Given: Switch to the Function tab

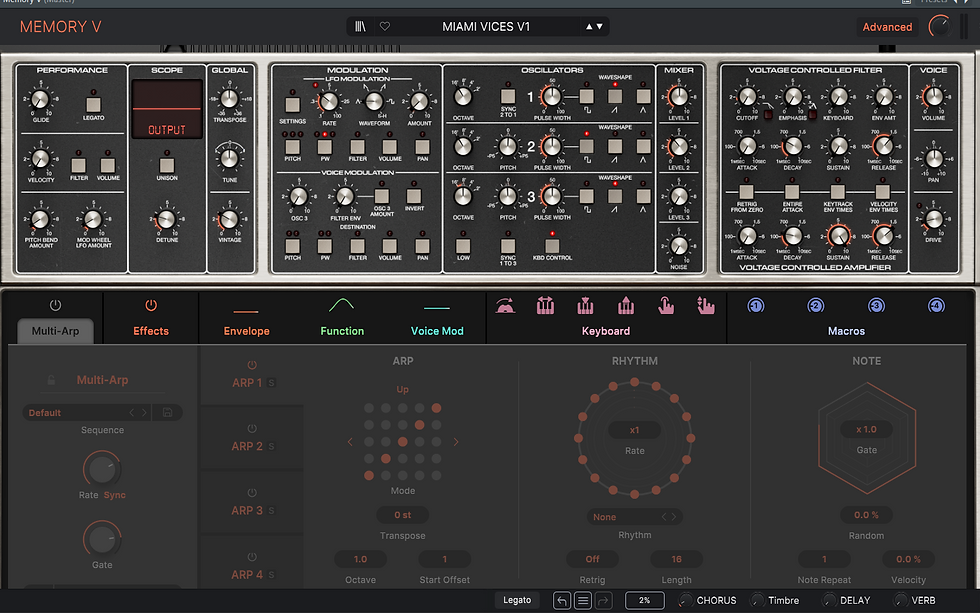Looking at the screenshot, I should [342, 331].
